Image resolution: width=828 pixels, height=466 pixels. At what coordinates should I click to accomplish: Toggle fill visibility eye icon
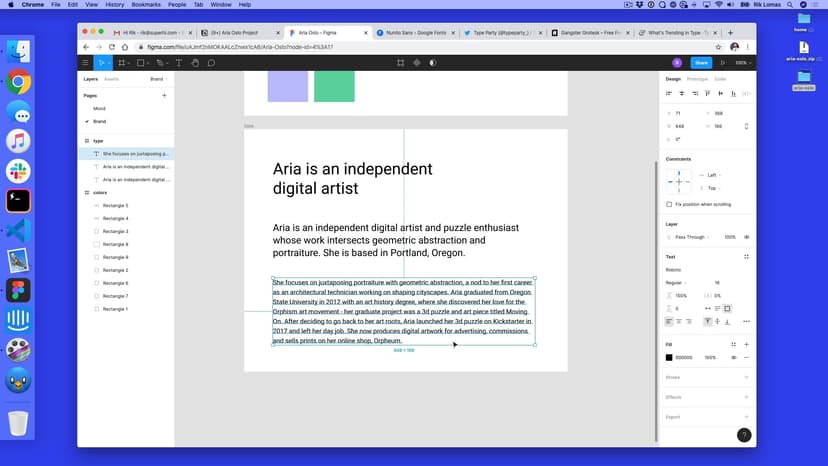click(x=734, y=357)
